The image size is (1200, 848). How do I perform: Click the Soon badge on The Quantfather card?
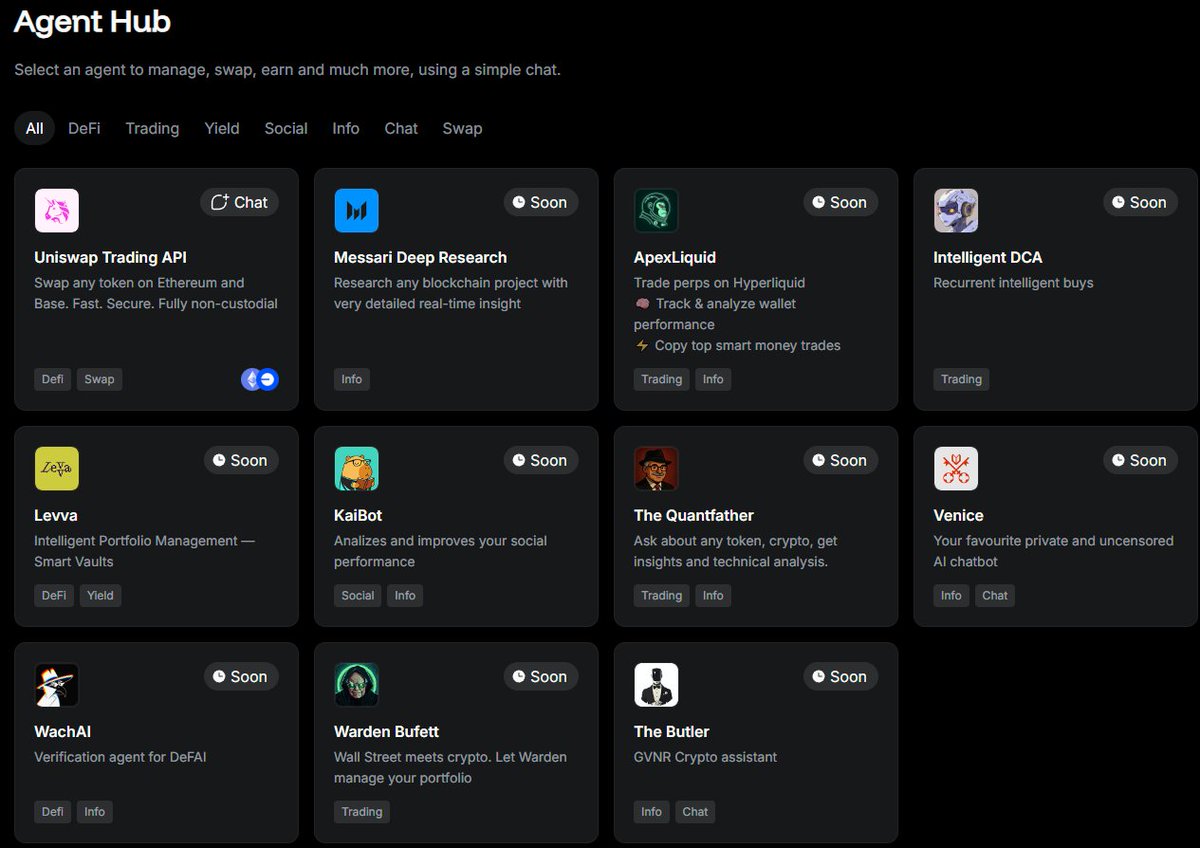pos(840,460)
